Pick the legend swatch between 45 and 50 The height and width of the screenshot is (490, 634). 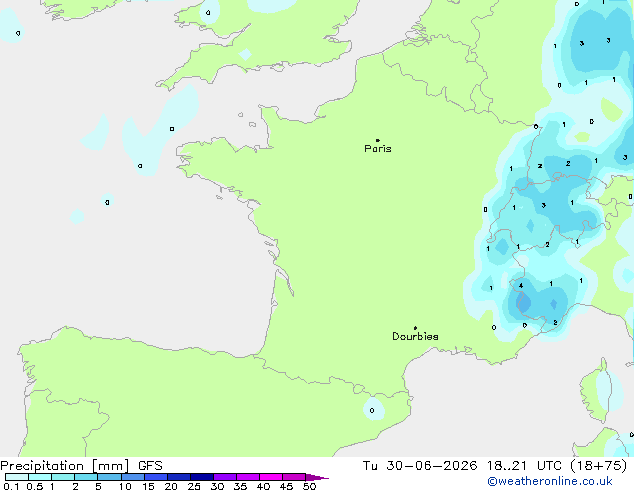click(294, 477)
